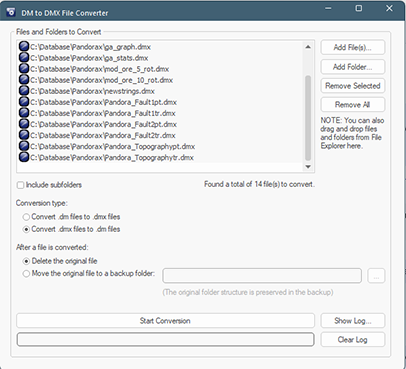
Task: Click the backup folder path field
Action: click(262, 276)
